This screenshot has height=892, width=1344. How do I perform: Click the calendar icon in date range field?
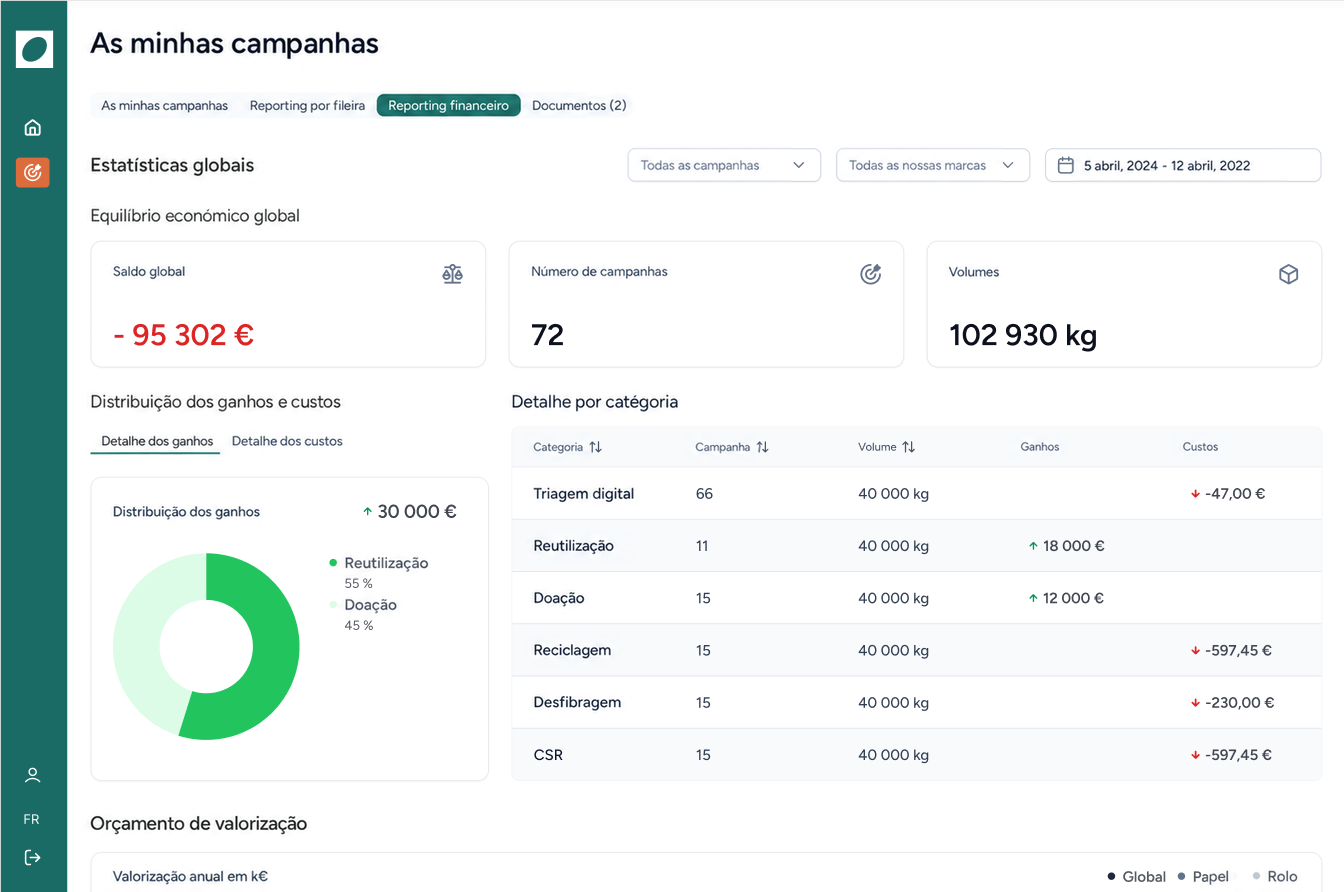[x=1066, y=165]
